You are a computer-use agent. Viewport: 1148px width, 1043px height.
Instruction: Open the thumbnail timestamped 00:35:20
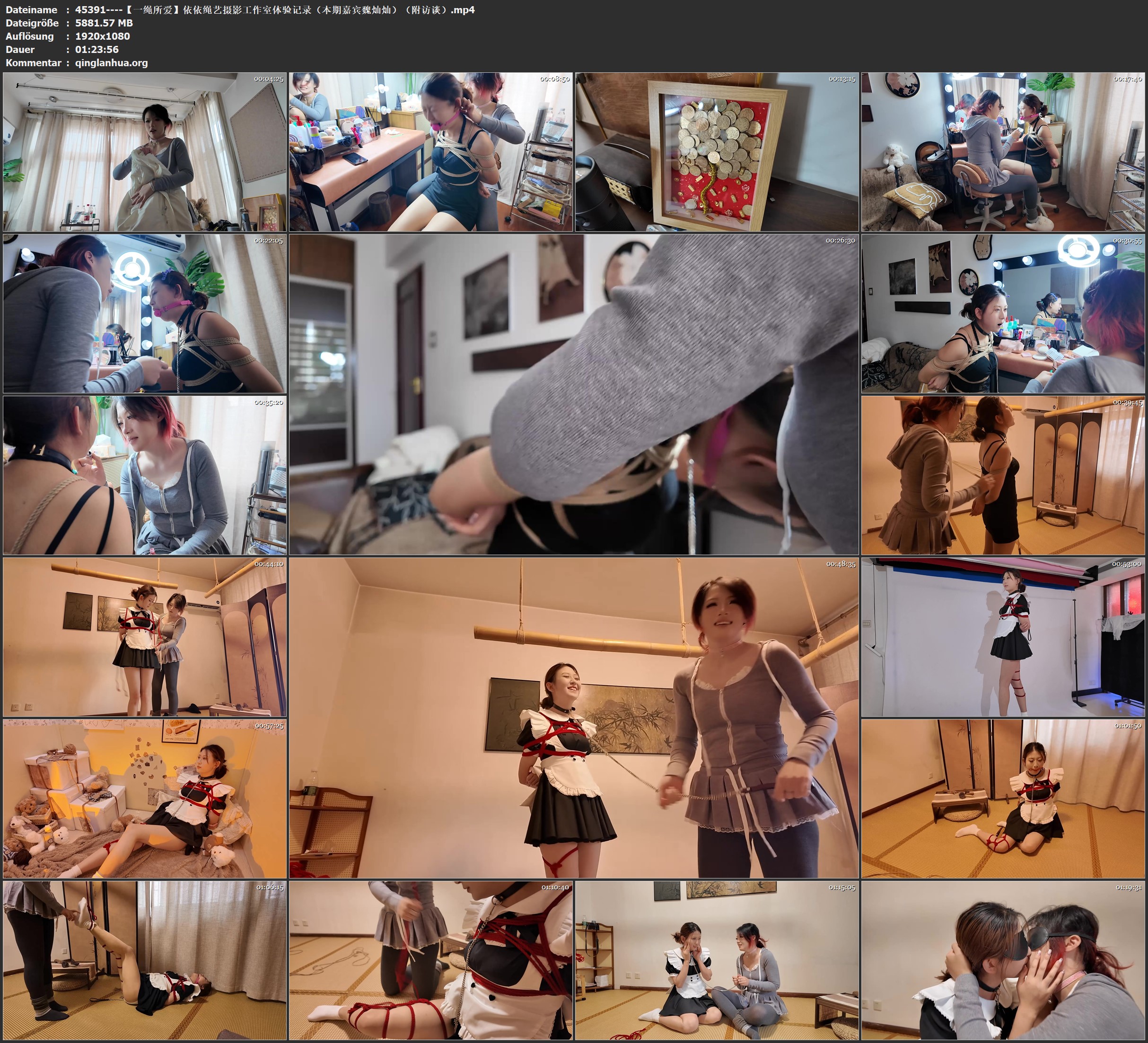[x=145, y=475]
